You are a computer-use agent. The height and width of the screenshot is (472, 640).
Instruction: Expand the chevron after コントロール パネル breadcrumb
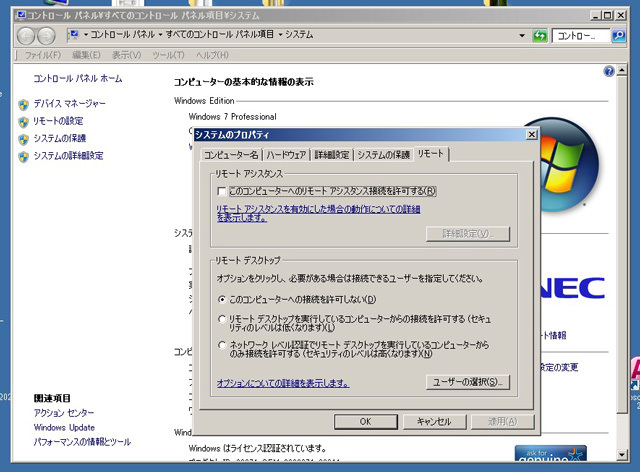(160, 35)
